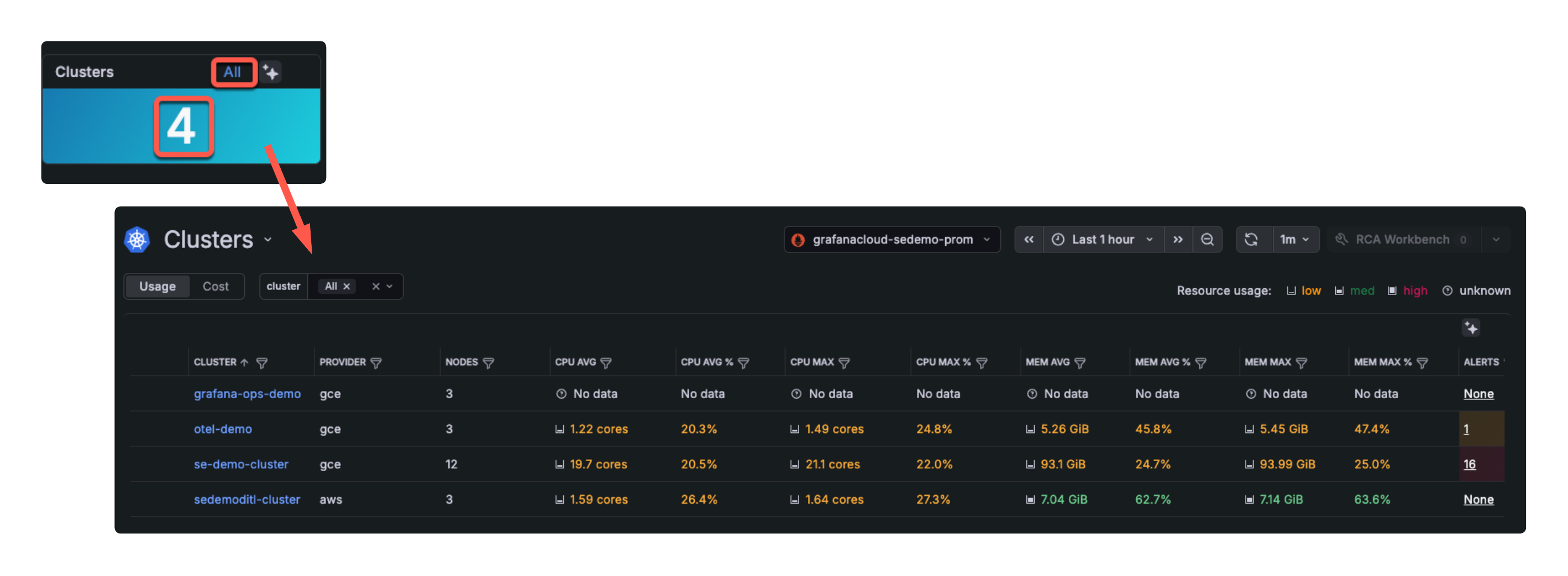Open the Last 1 hour time picker

[x=1103, y=240]
